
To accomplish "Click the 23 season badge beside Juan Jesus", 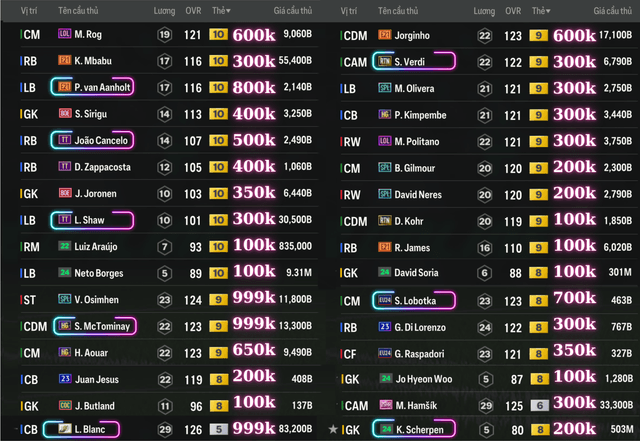I will tap(65, 379).
